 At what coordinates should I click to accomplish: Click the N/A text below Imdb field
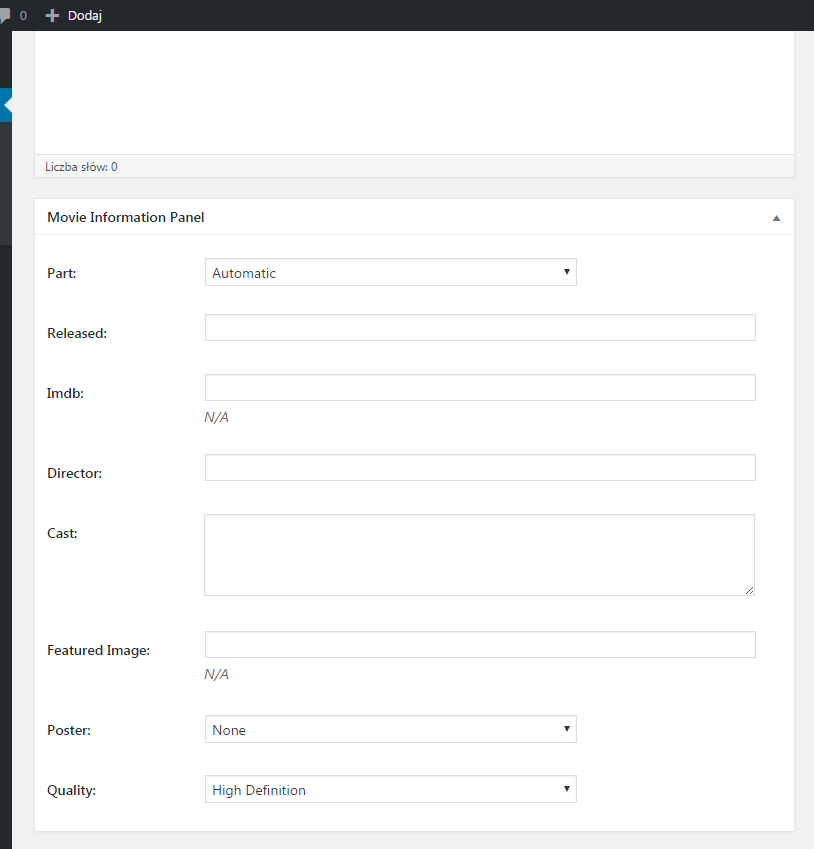216,417
